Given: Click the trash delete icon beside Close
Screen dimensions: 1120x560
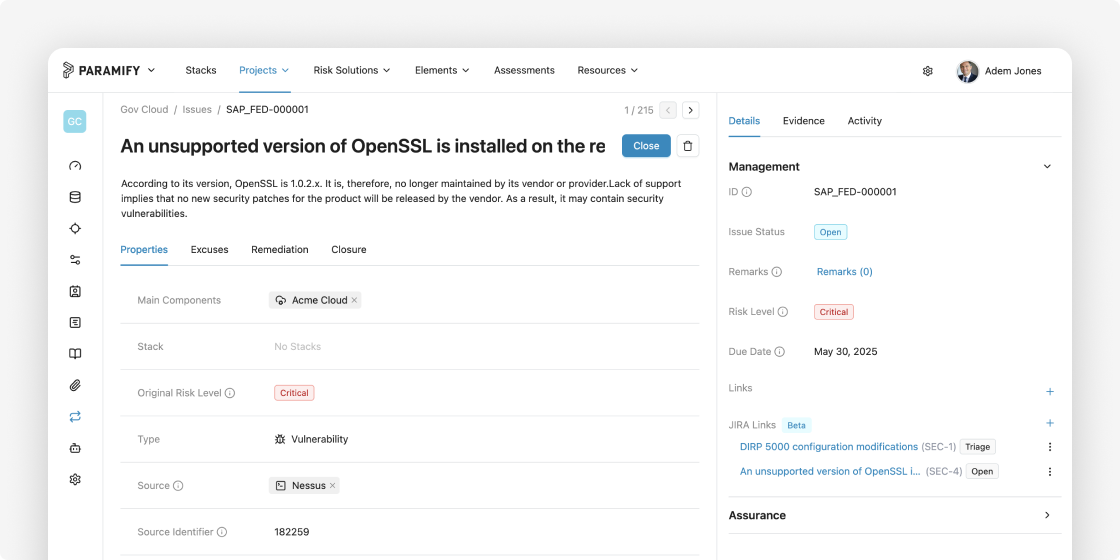Looking at the screenshot, I should [688, 146].
